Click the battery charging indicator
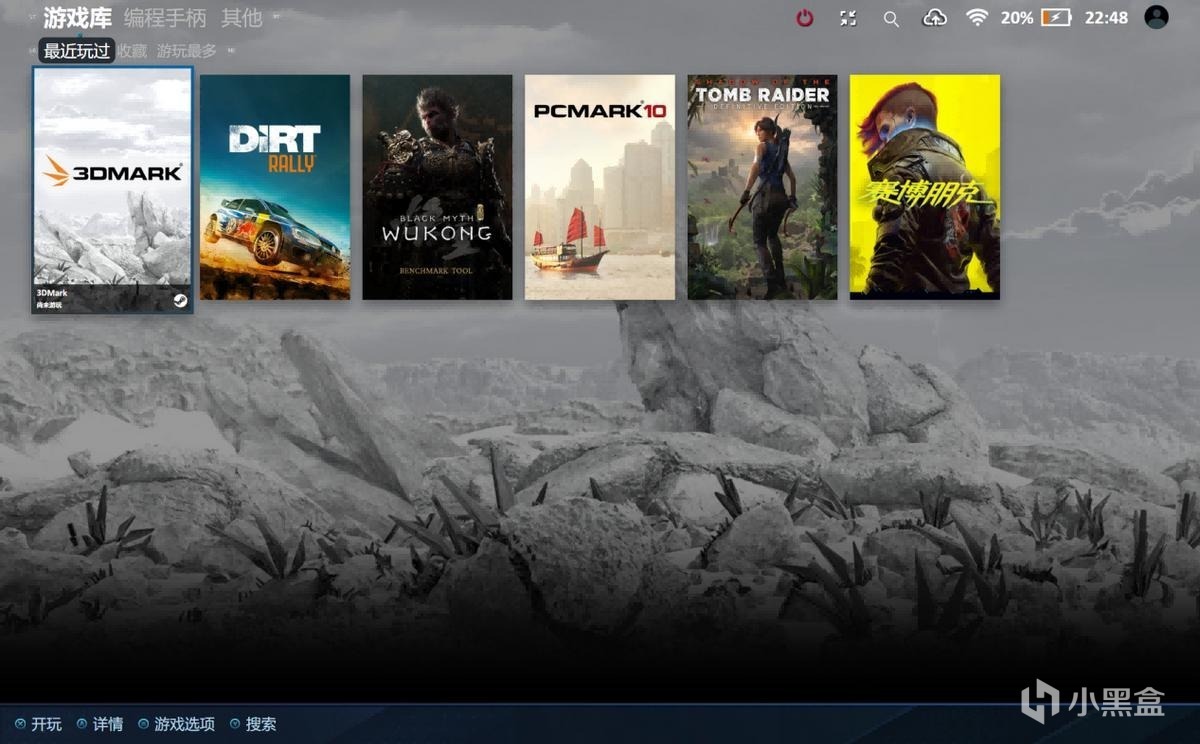1200x744 pixels. [1056, 18]
